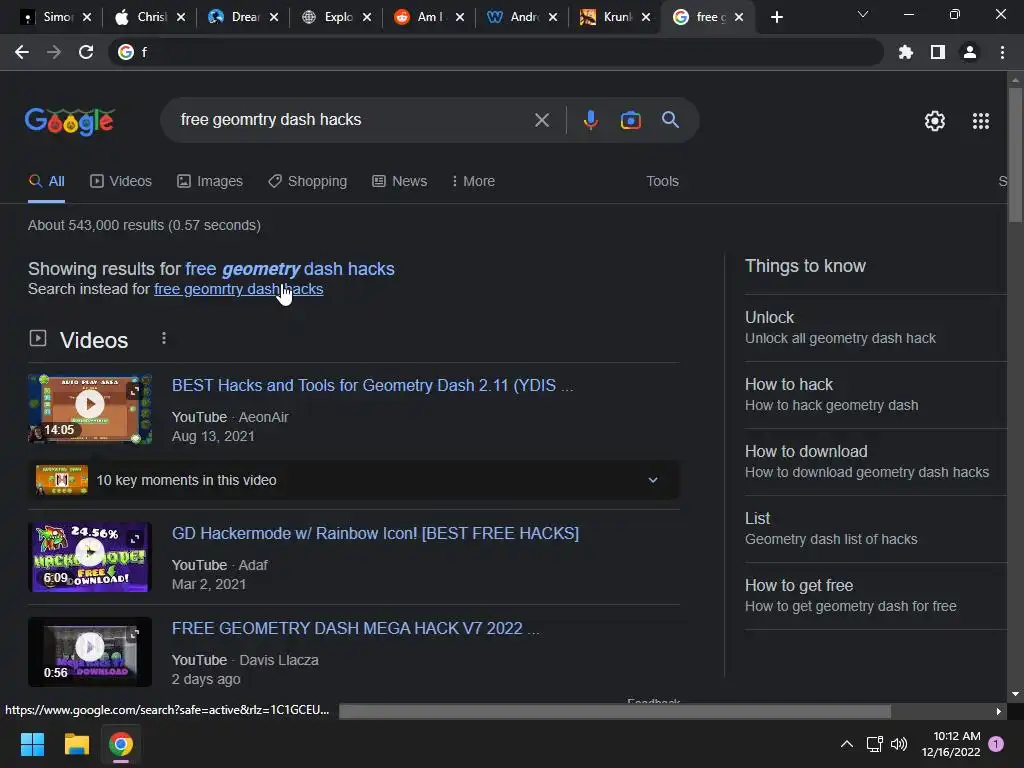1024x768 pixels.
Task: Click the magnifier search button
Action: [670, 120]
